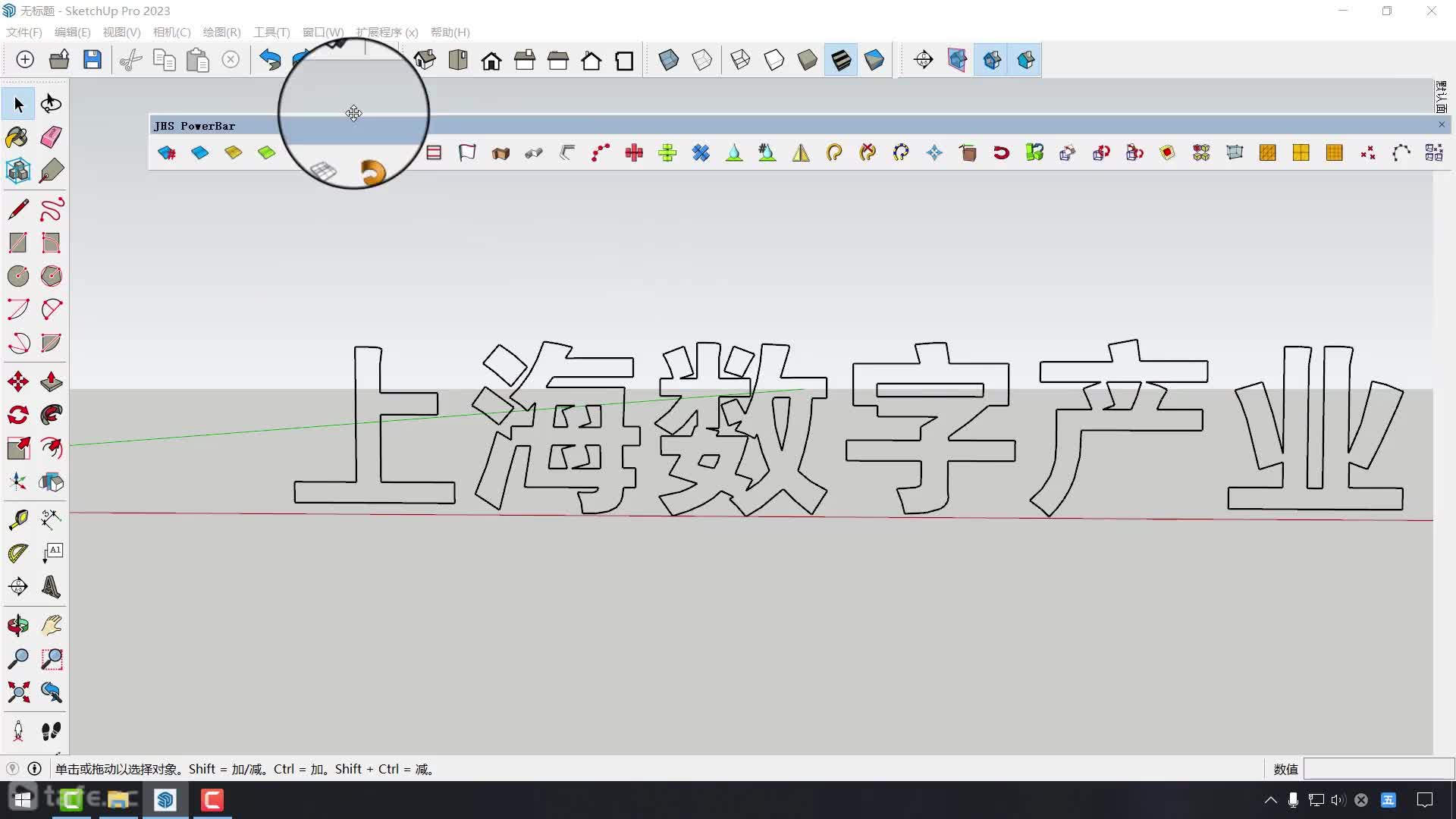Switch to Iso view icon
Viewport: 1456px width, 819px height.
[425, 60]
